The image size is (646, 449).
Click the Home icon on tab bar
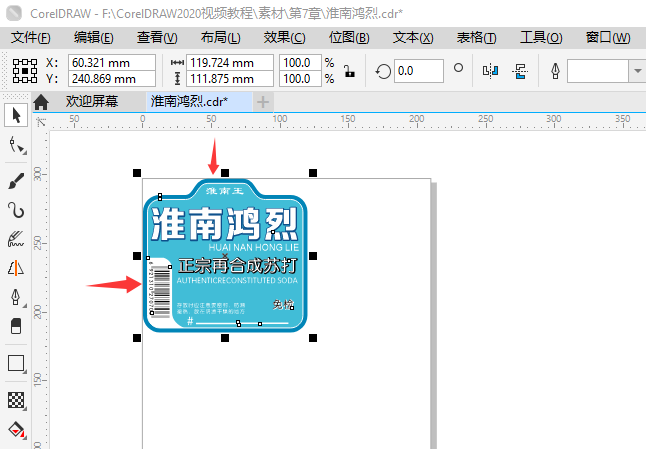pyautogui.click(x=41, y=102)
